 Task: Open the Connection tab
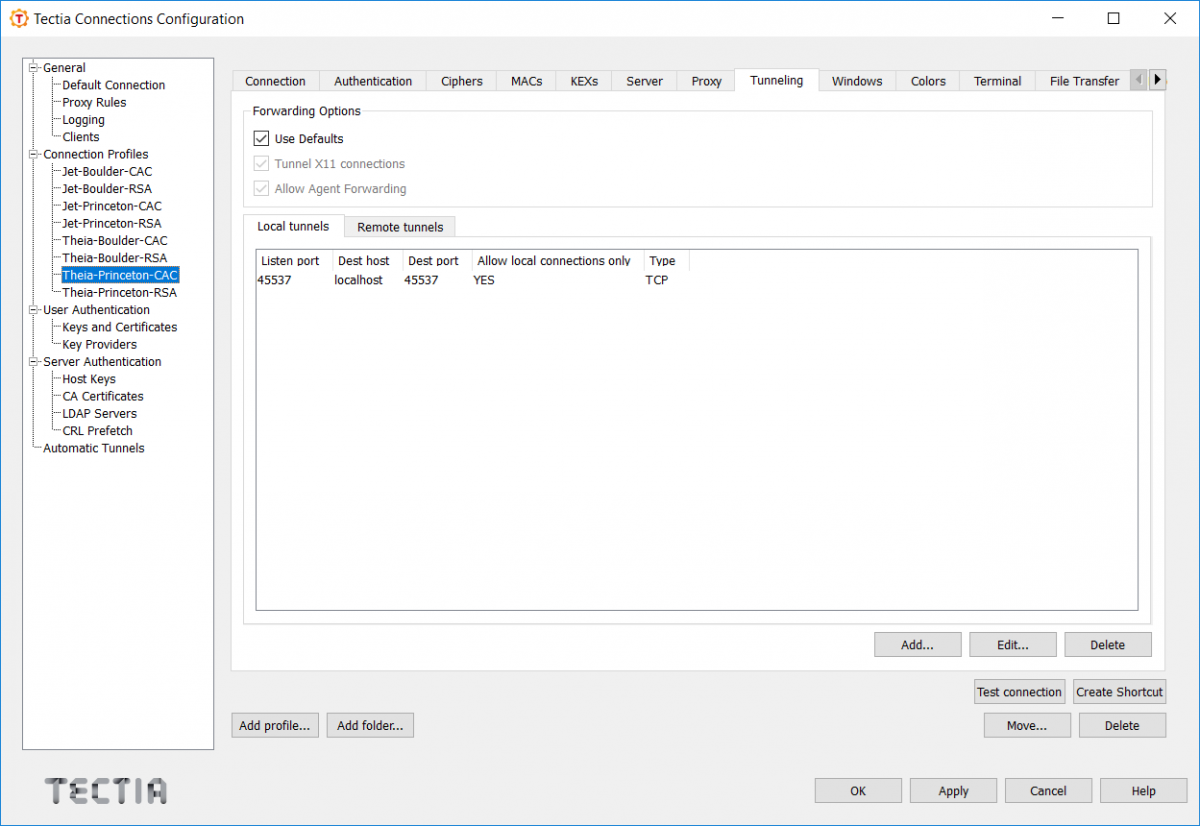pyautogui.click(x=275, y=81)
